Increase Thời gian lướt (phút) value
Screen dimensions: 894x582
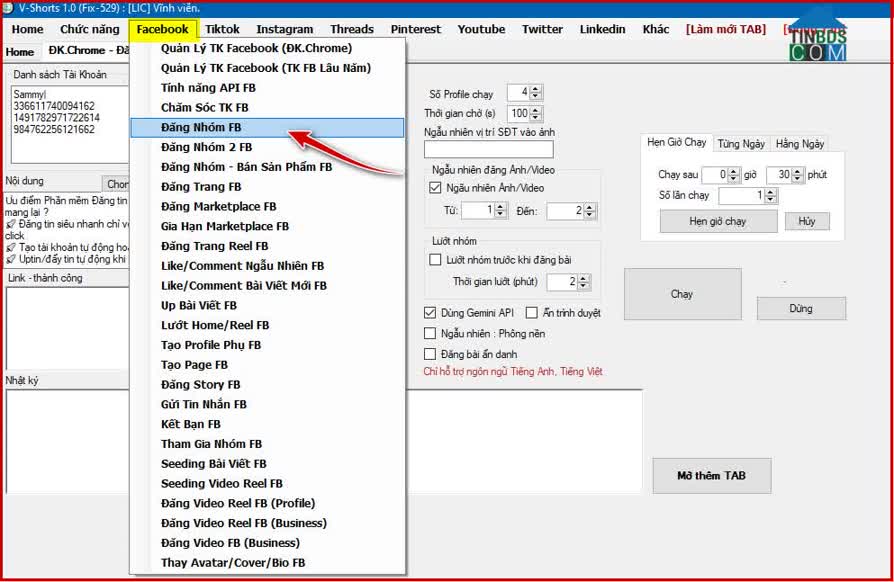pos(583,278)
